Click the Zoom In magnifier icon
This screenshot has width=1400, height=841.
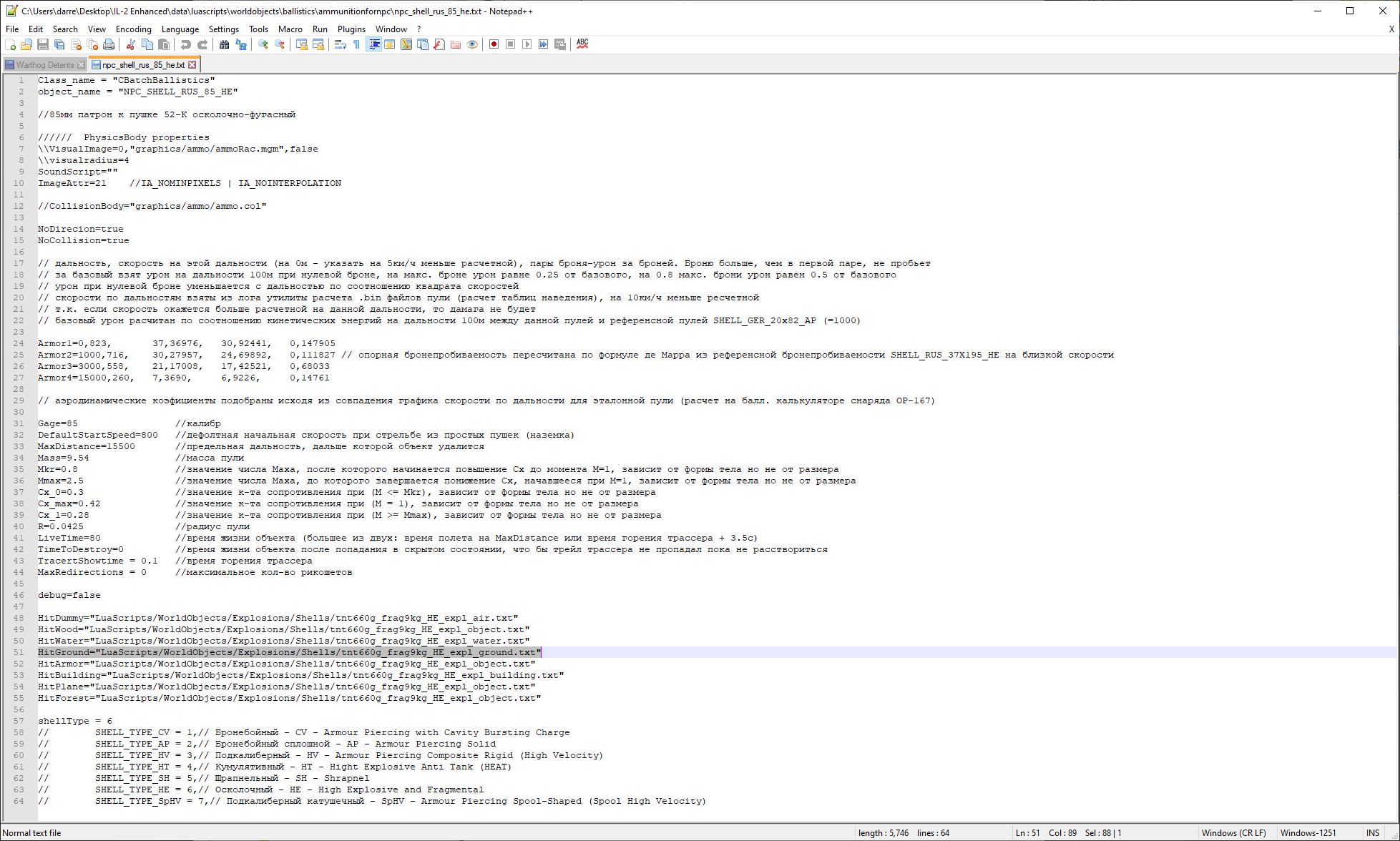point(263,44)
